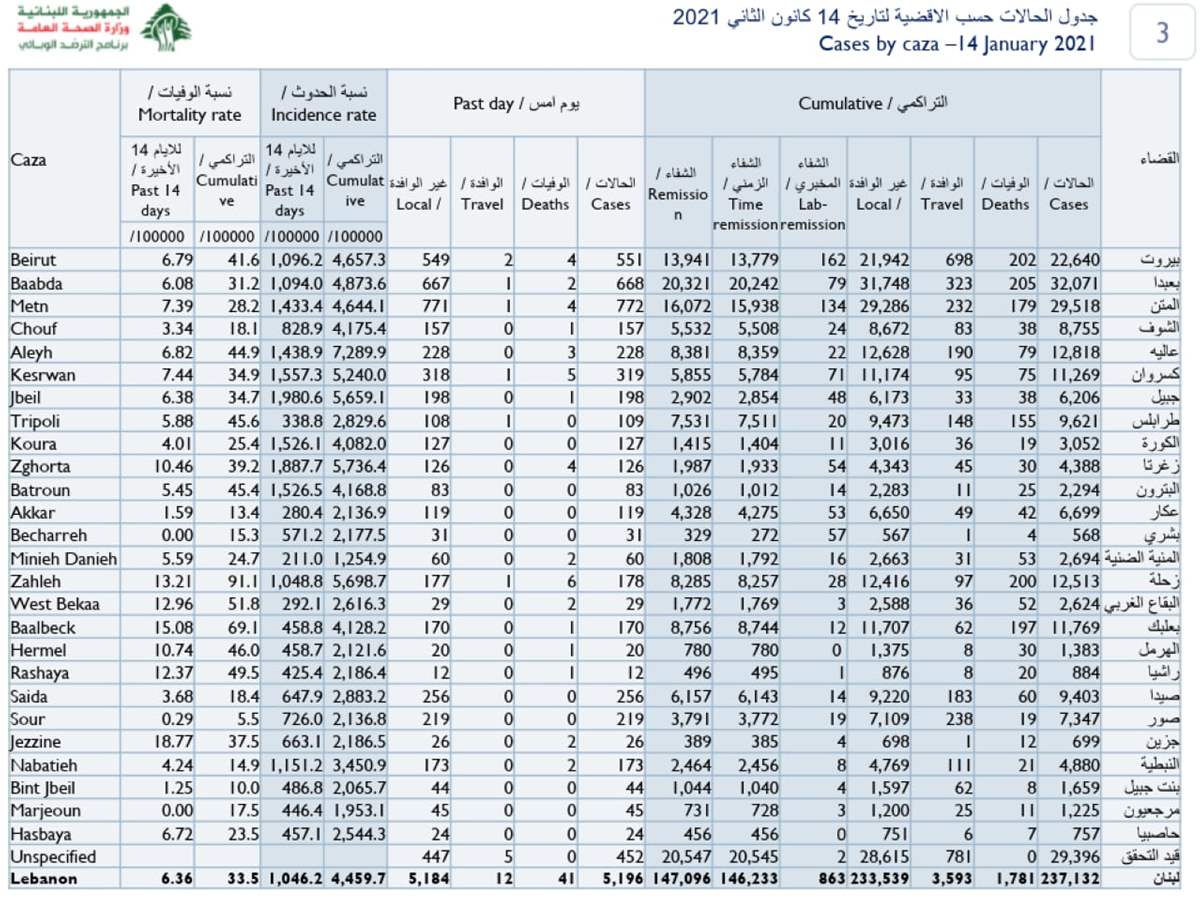Click Lebanon lab-remission total 863
1200x900 pixels.
click(x=831, y=879)
